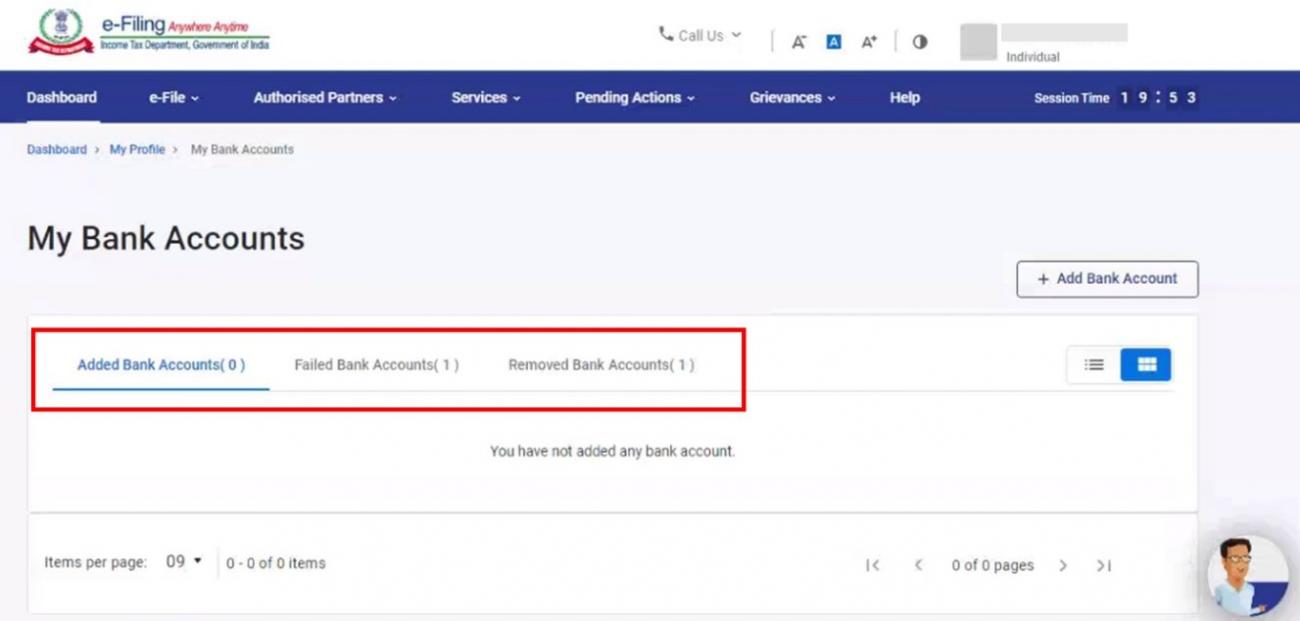Open the Help menu item
The width and height of the screenshot is (1300, 621).
904,97
